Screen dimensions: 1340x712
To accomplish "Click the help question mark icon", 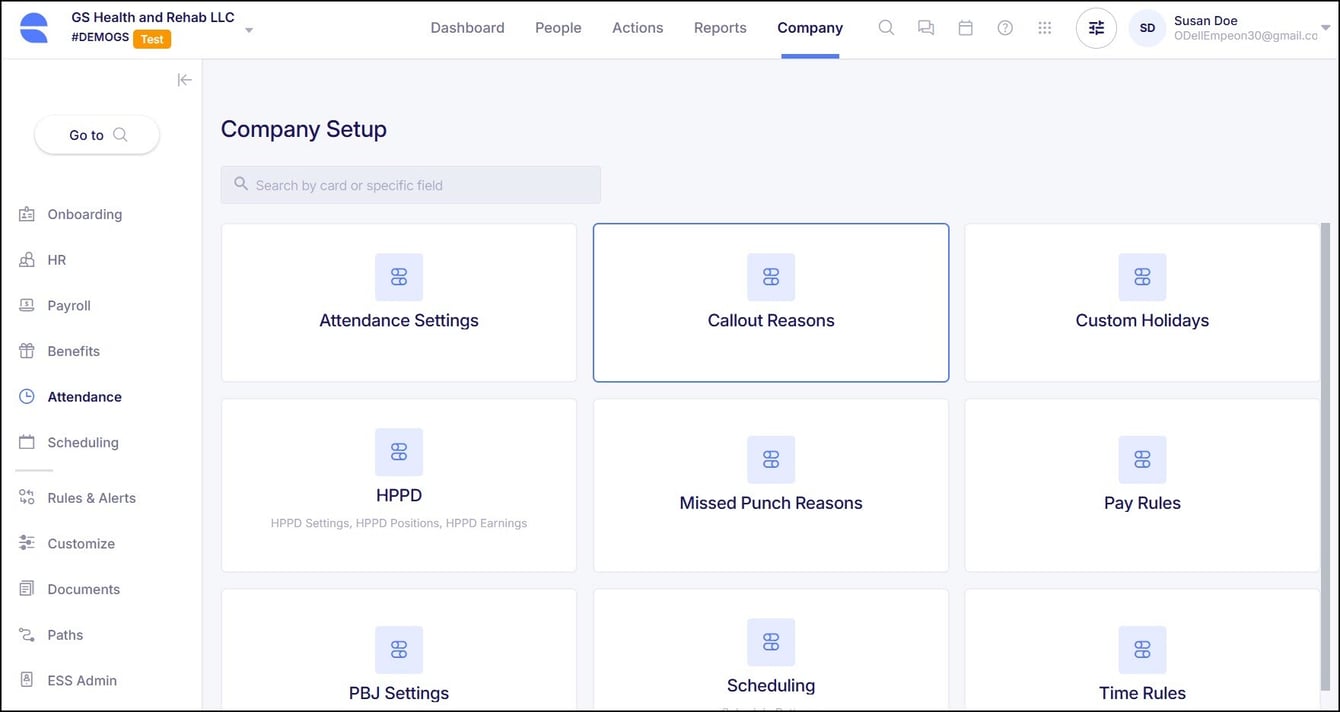I will click(1005, 28).
